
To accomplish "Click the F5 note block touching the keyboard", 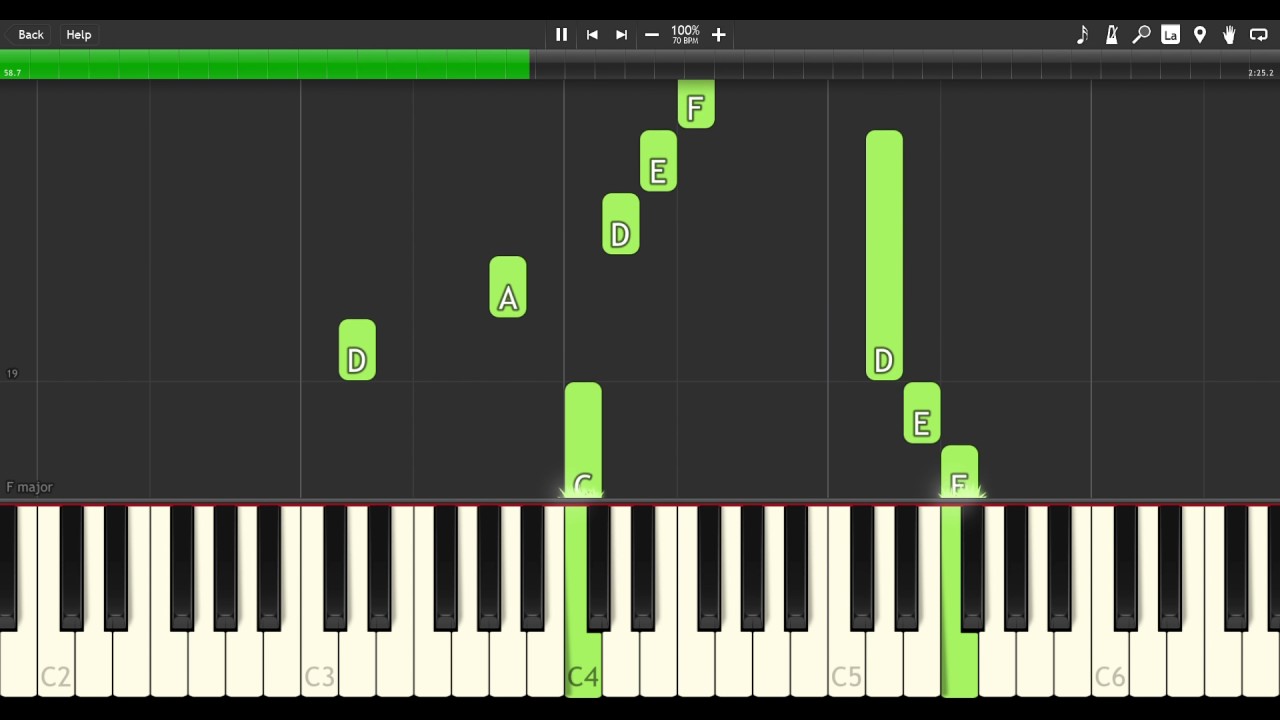I will click(959, 472).
